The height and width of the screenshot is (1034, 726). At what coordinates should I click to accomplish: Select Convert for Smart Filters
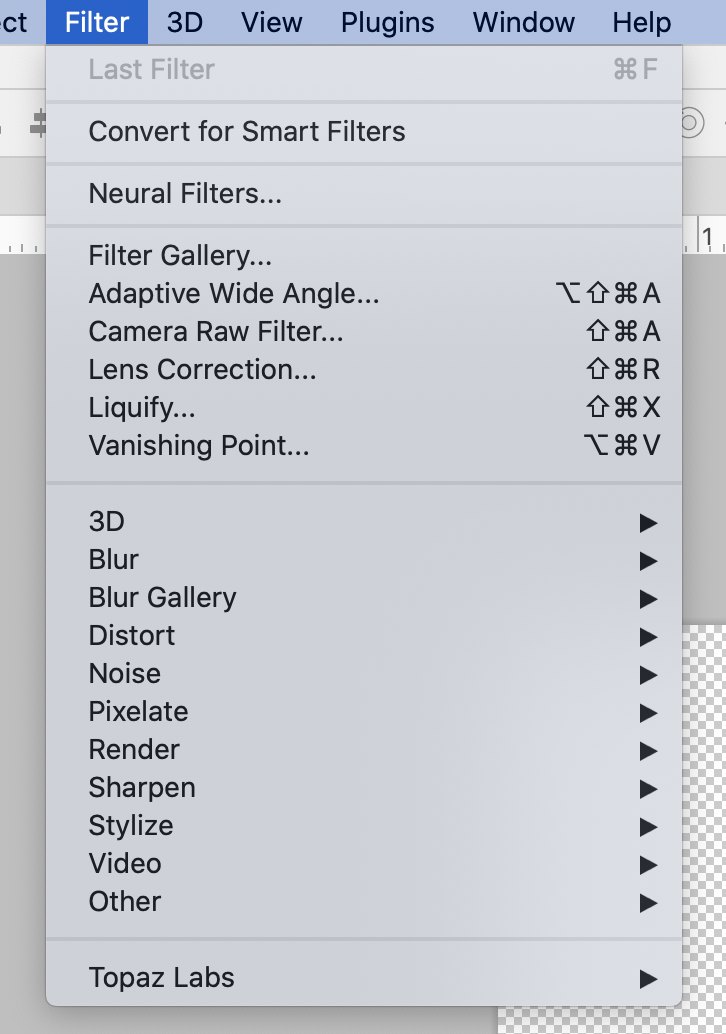click(364, 132)
